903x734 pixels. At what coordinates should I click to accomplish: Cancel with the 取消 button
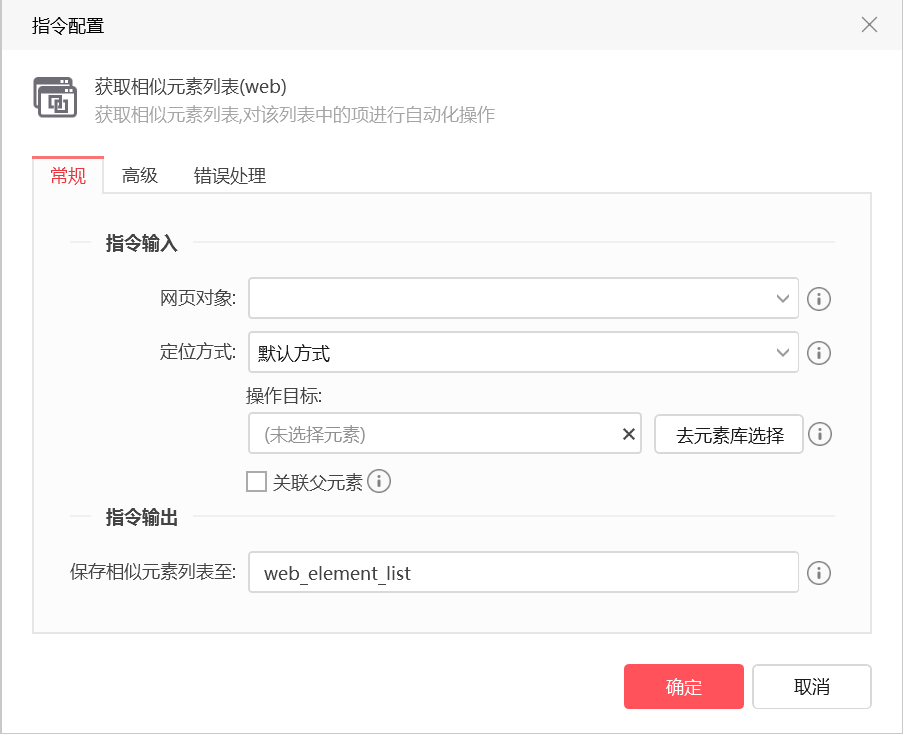pyautogui.click(x=811, y=687)
